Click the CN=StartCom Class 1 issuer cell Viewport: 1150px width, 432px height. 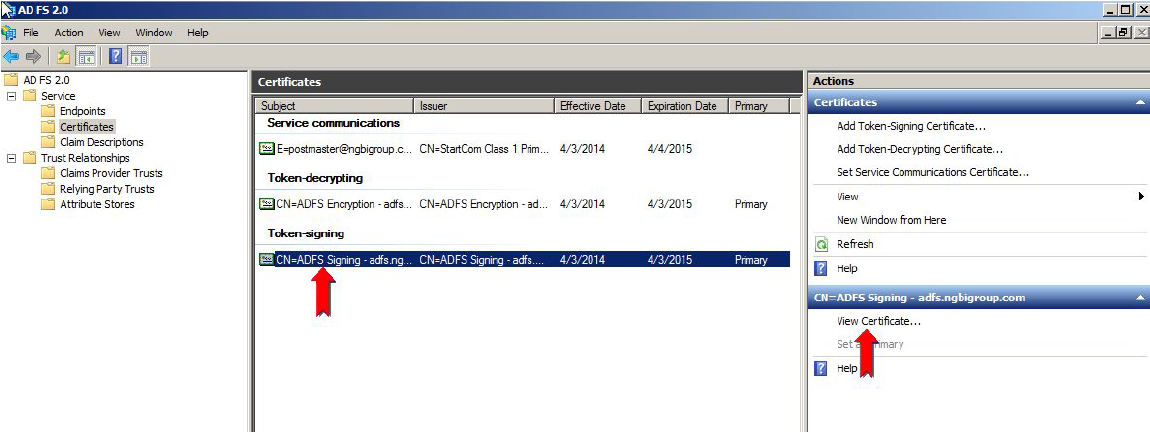click(x=484, y=149)
